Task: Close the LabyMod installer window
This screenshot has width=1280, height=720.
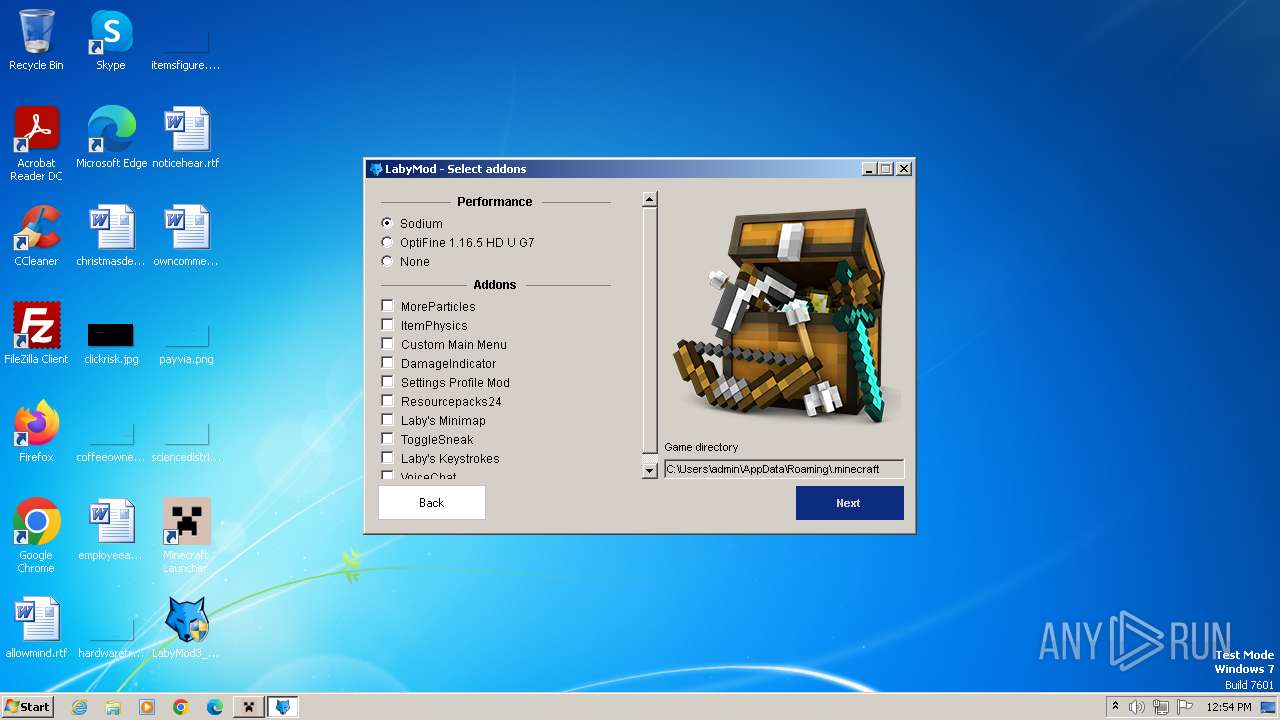Action: coord(904,169)
